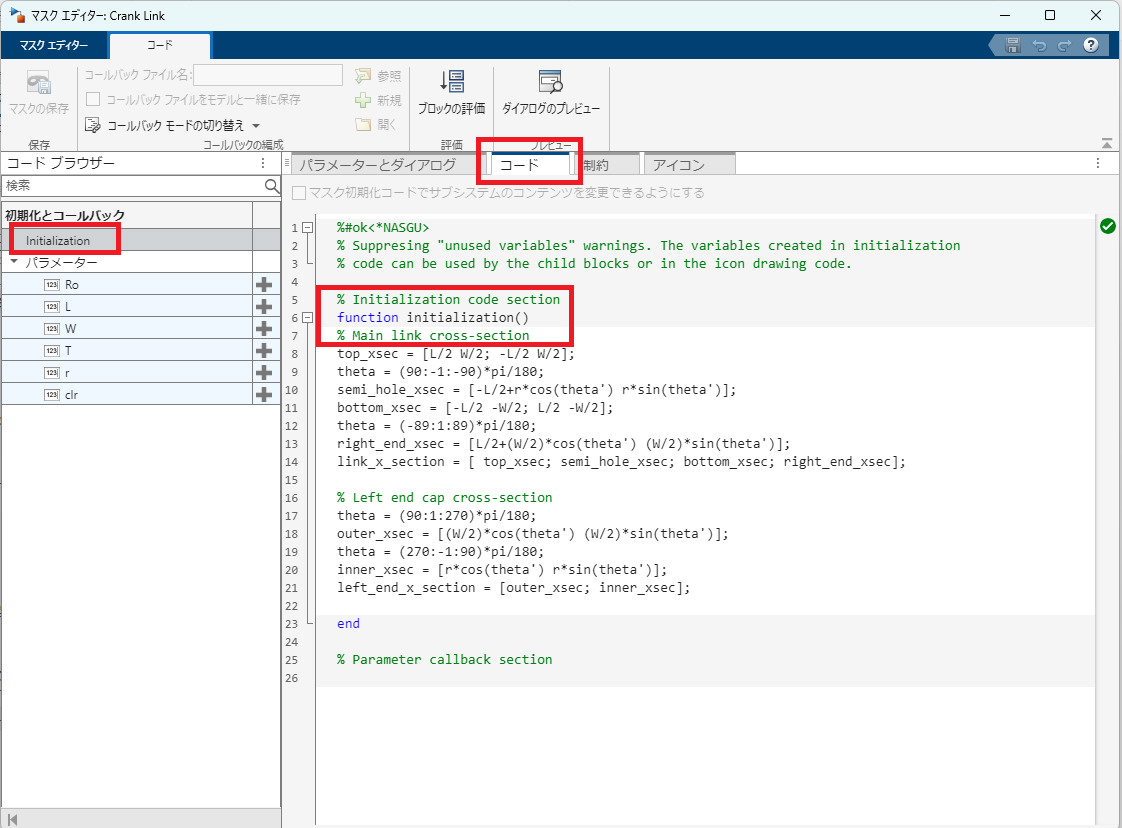
Task: Click '% Left end cap cross-section' comment
Action: [444, 497]
